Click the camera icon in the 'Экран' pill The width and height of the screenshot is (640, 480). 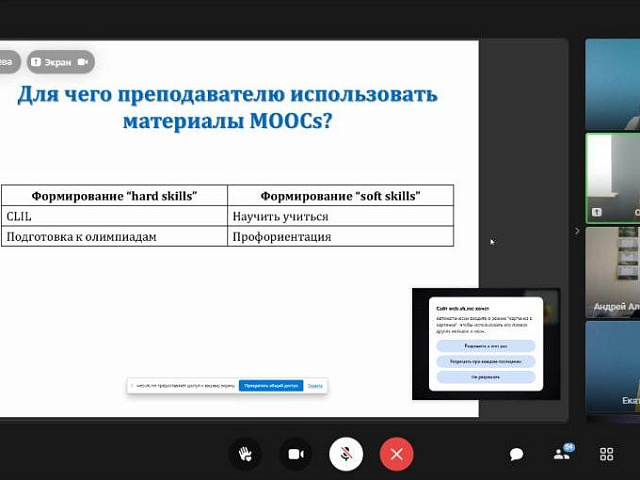click(x=83, y=62)
